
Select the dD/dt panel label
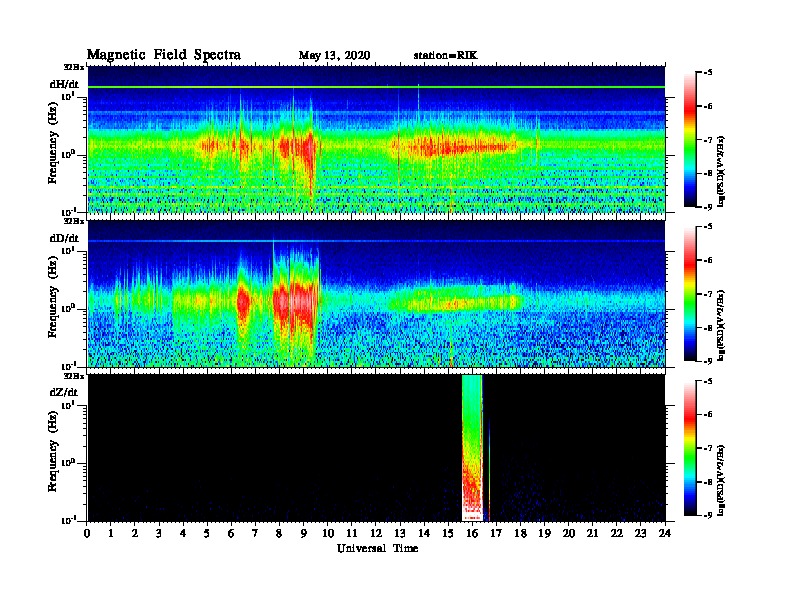pos(64,238)
